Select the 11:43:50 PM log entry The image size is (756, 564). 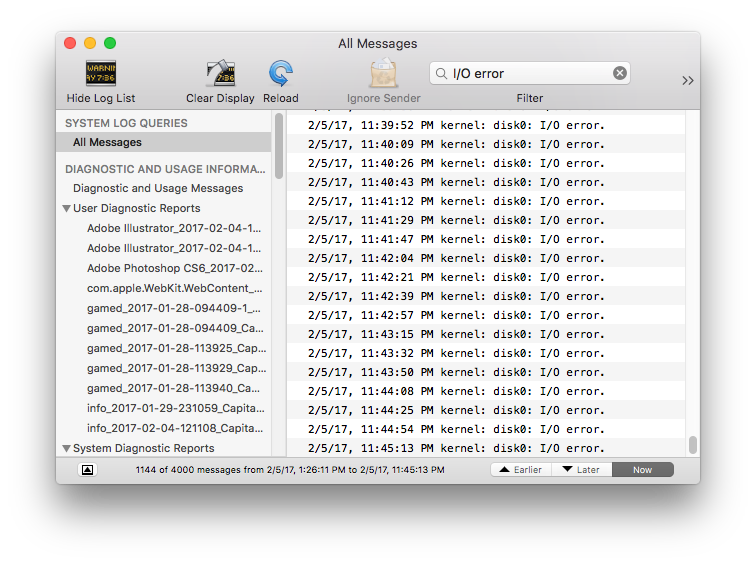[486, 372]
